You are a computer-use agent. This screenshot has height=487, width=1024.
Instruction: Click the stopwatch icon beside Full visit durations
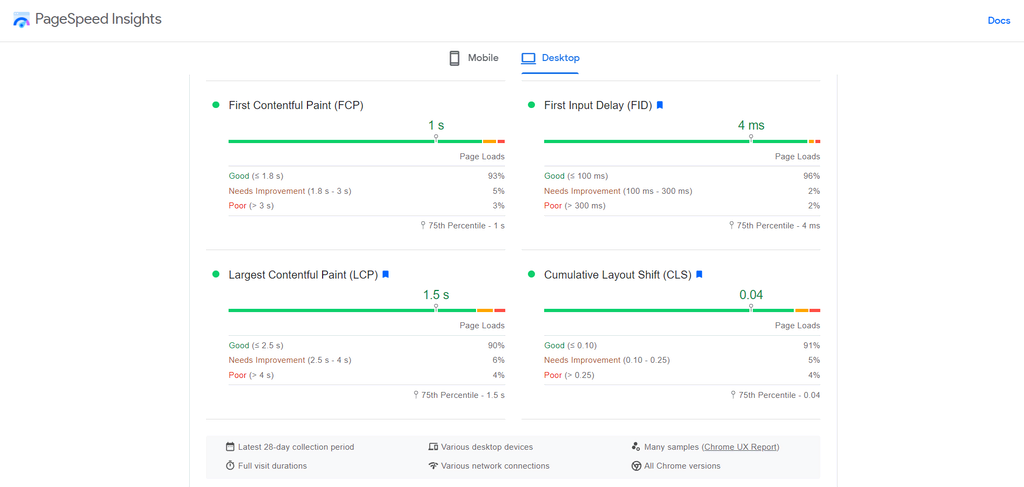(x=230, y=466)
